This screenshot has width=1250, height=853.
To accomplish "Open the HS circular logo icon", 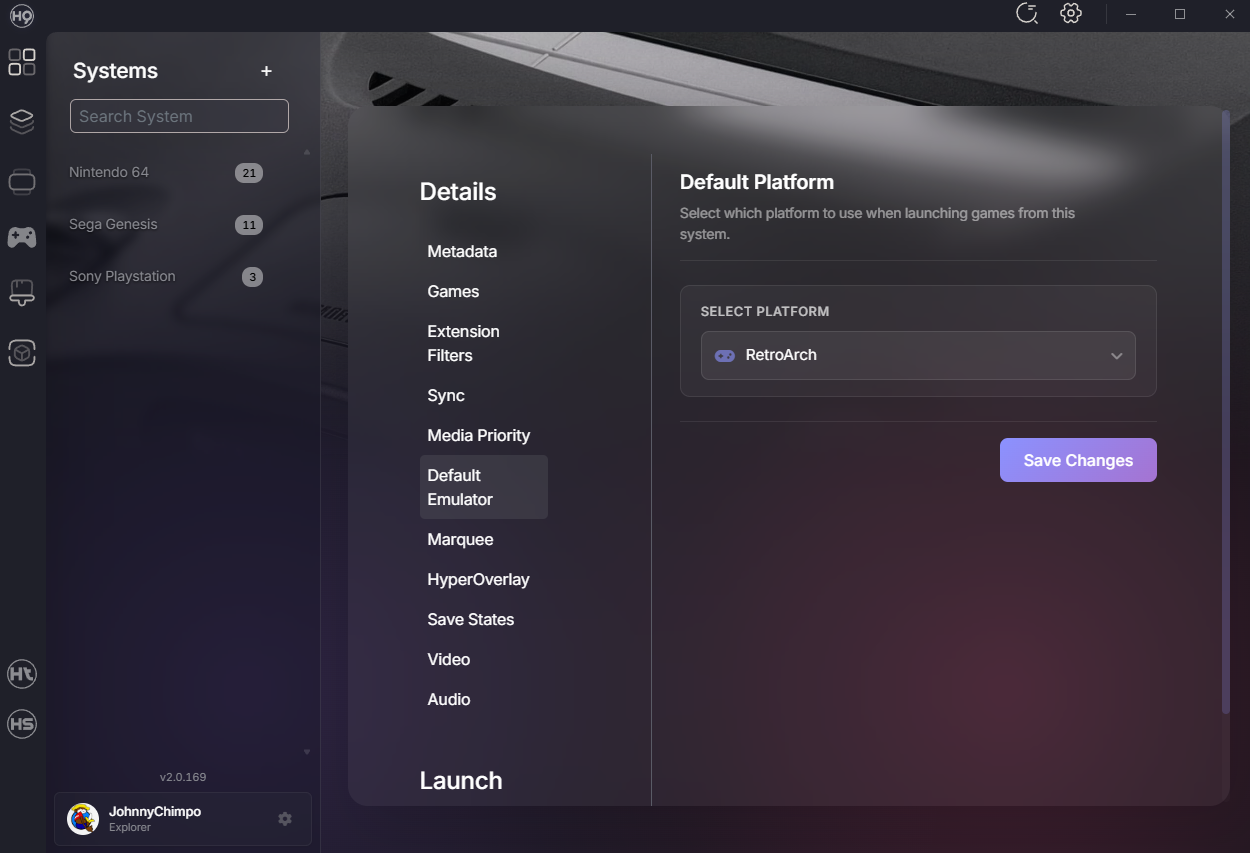I will 22,725.
